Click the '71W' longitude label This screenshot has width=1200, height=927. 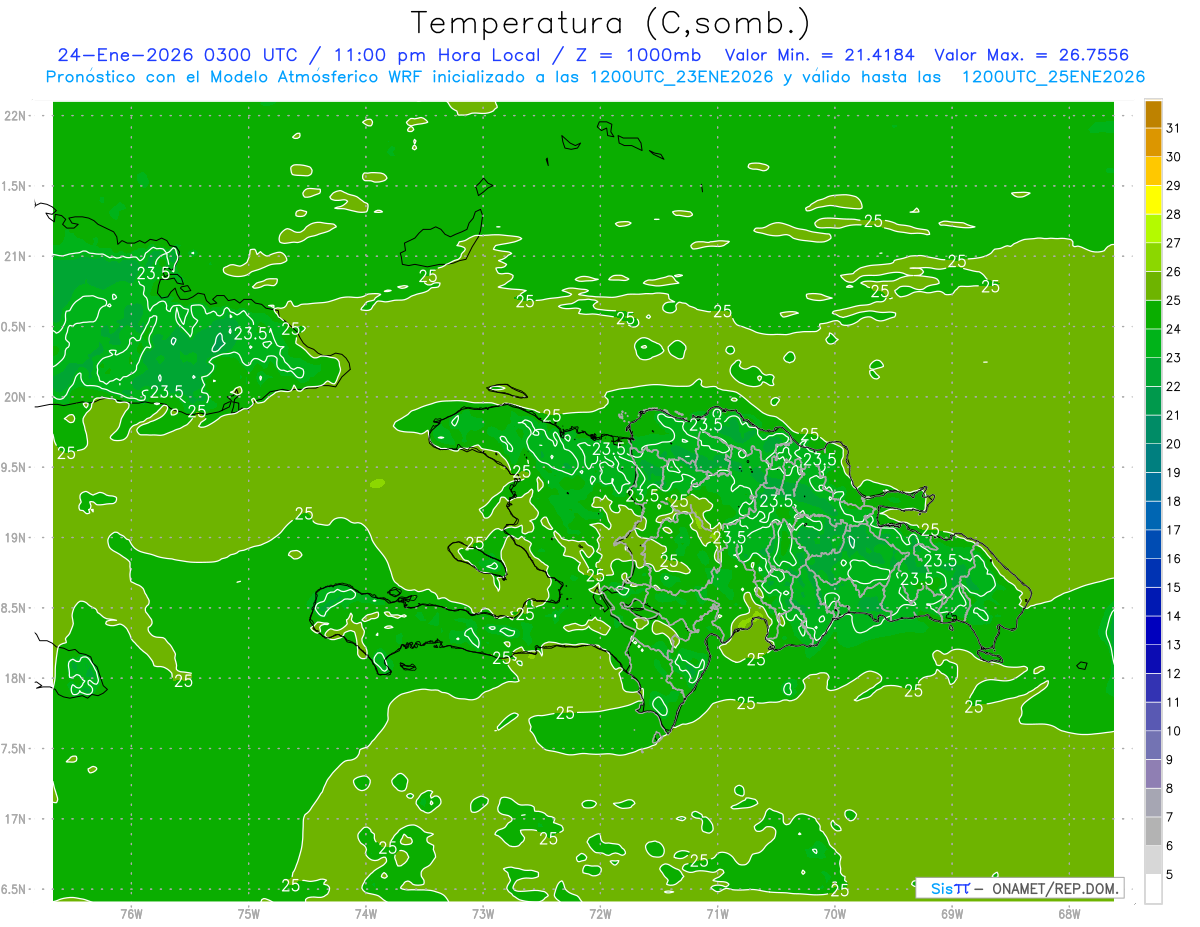click(x=718, y=914)
